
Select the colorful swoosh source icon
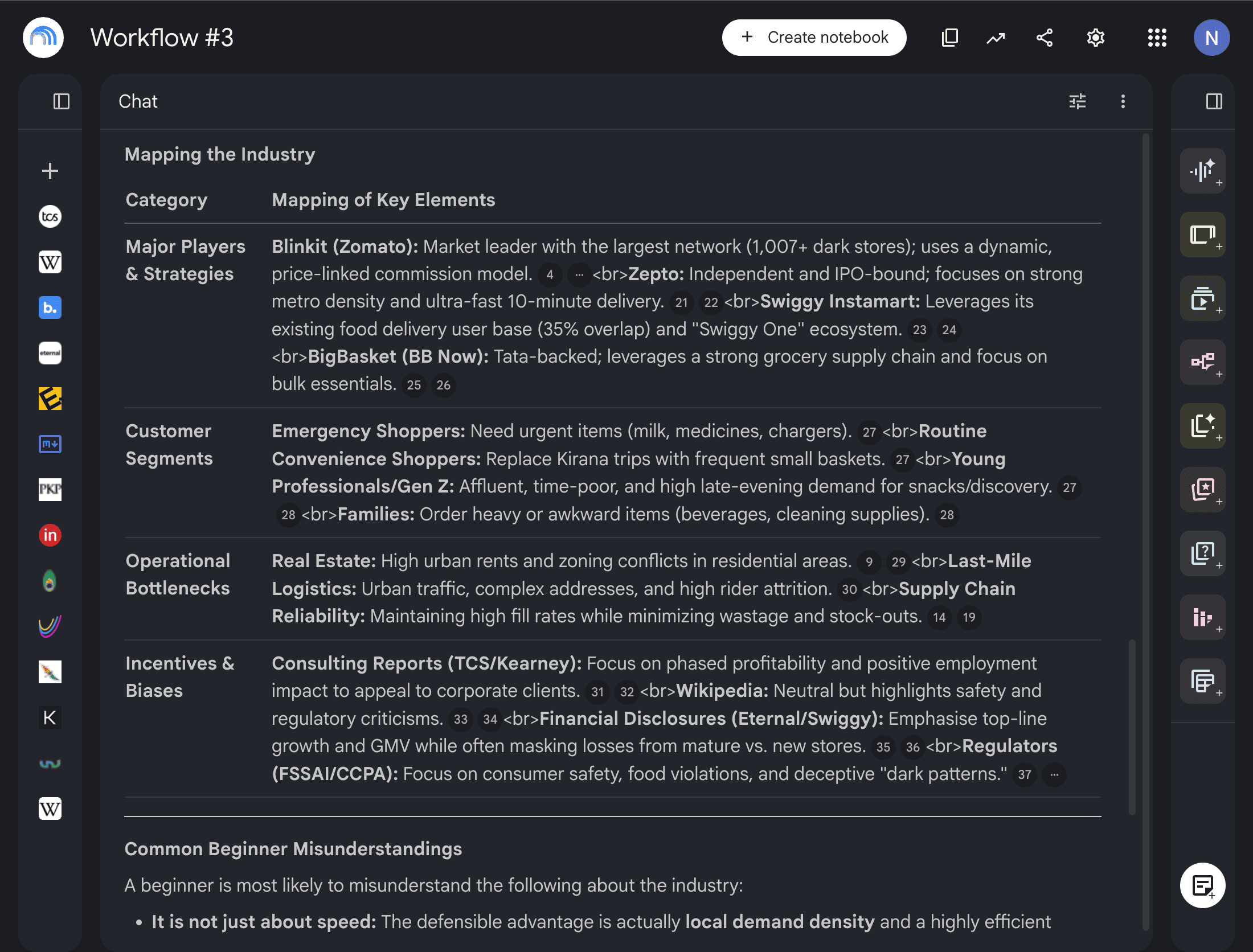(50, 626)
